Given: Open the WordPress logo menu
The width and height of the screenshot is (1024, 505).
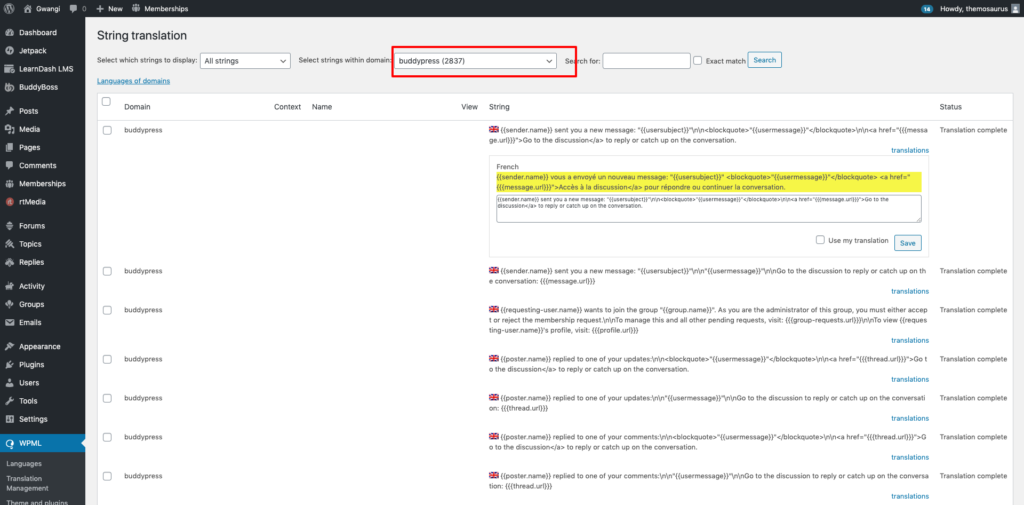Looking at the screenshot, I should pos(9,9).
